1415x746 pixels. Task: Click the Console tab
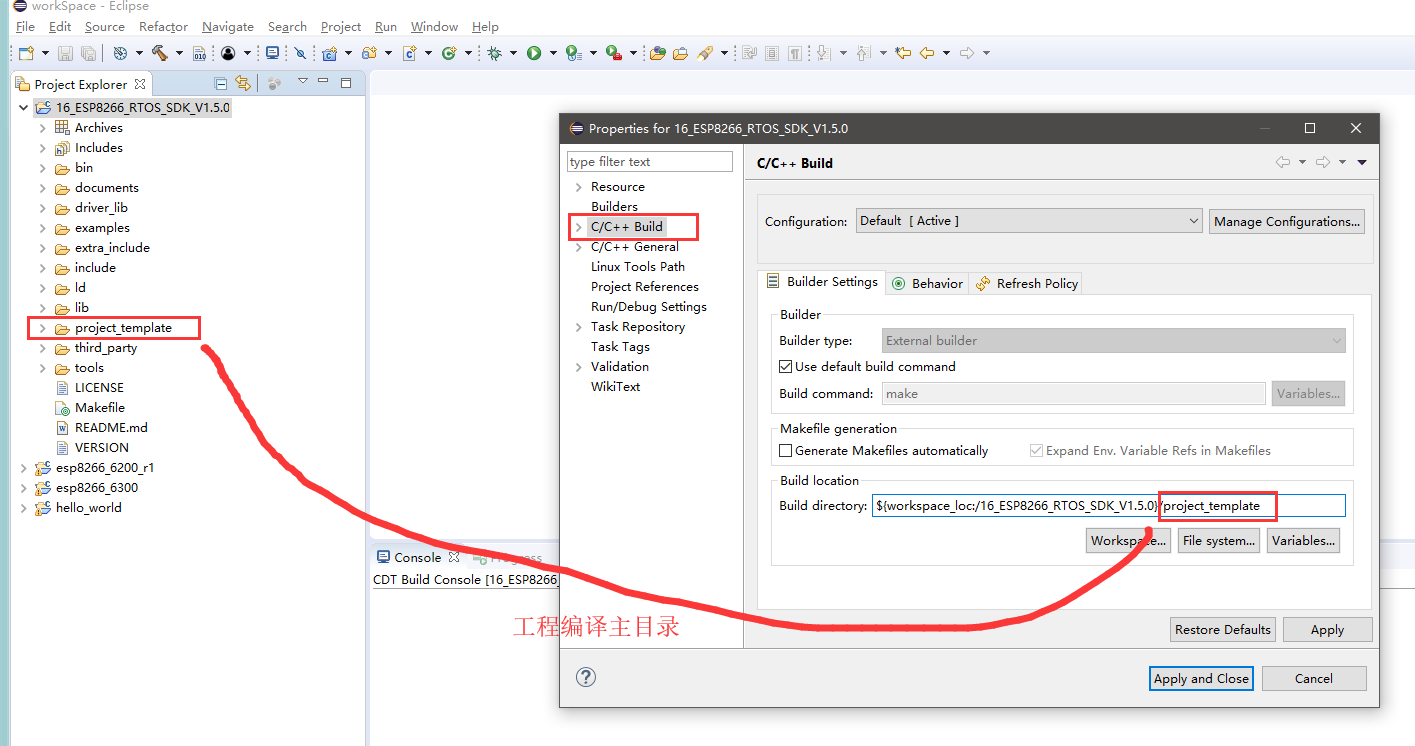417,558
